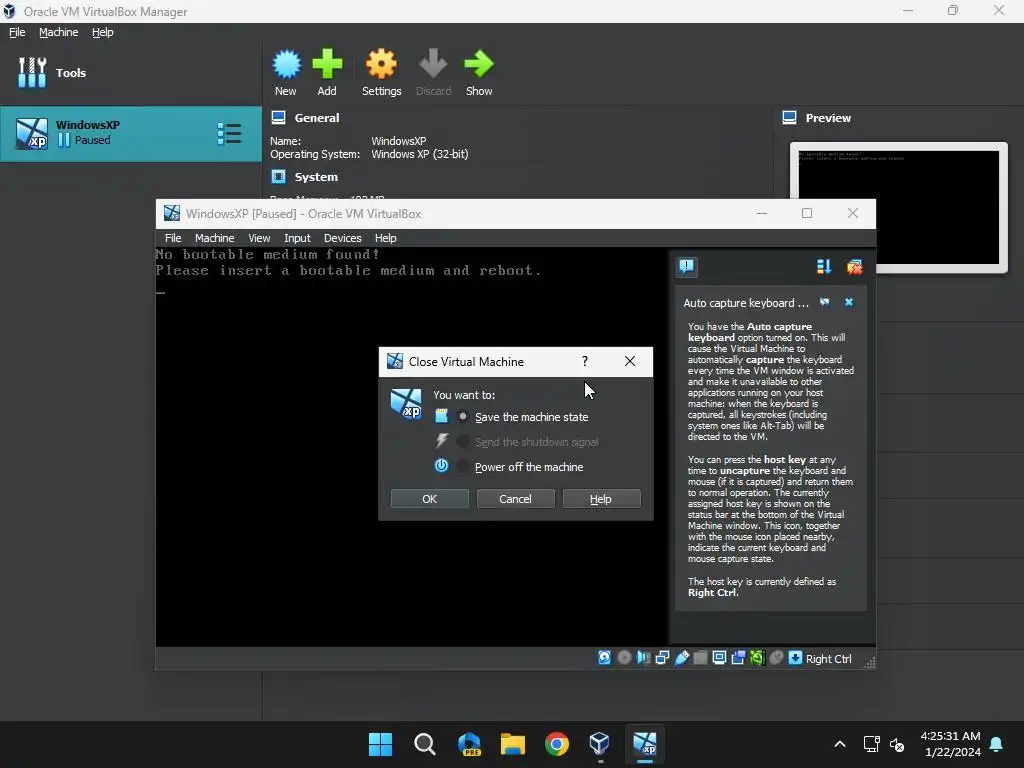Open Input menu in WindowsXP VM window
Viewport: 1024px width, 768px height.
coord(297,238)
